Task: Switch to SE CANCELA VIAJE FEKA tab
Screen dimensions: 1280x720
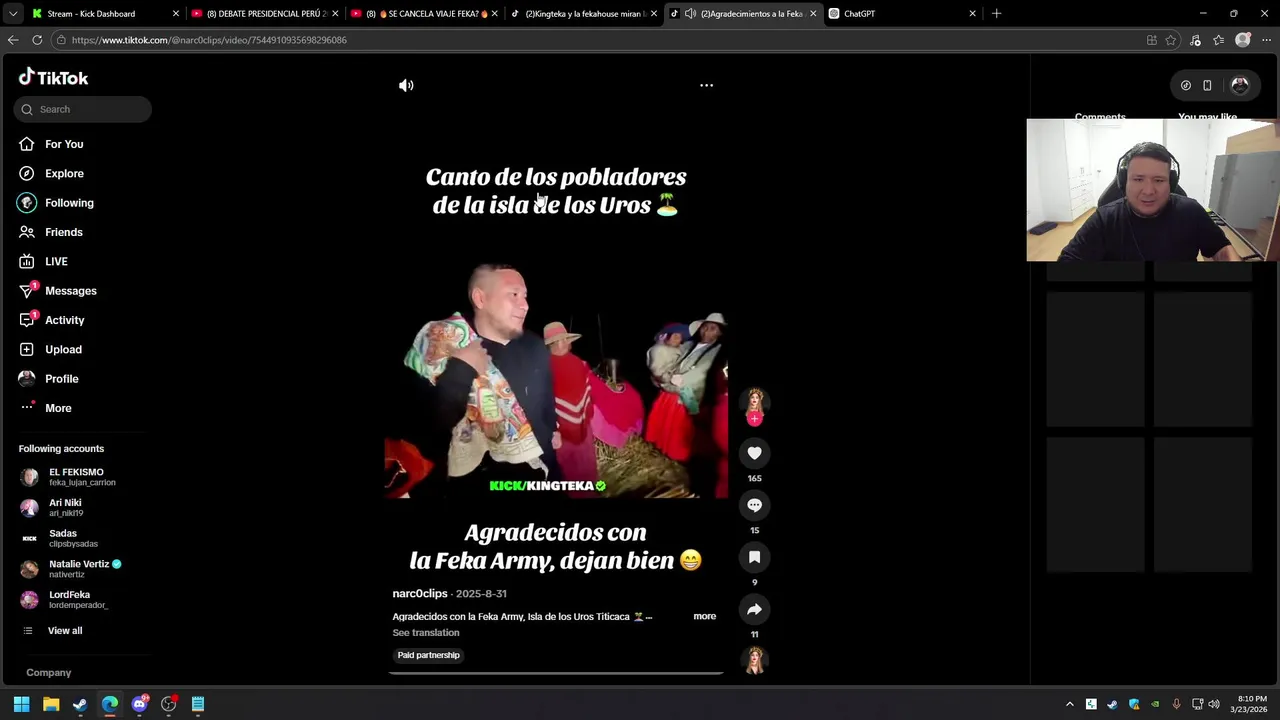Action: [425, 14]
